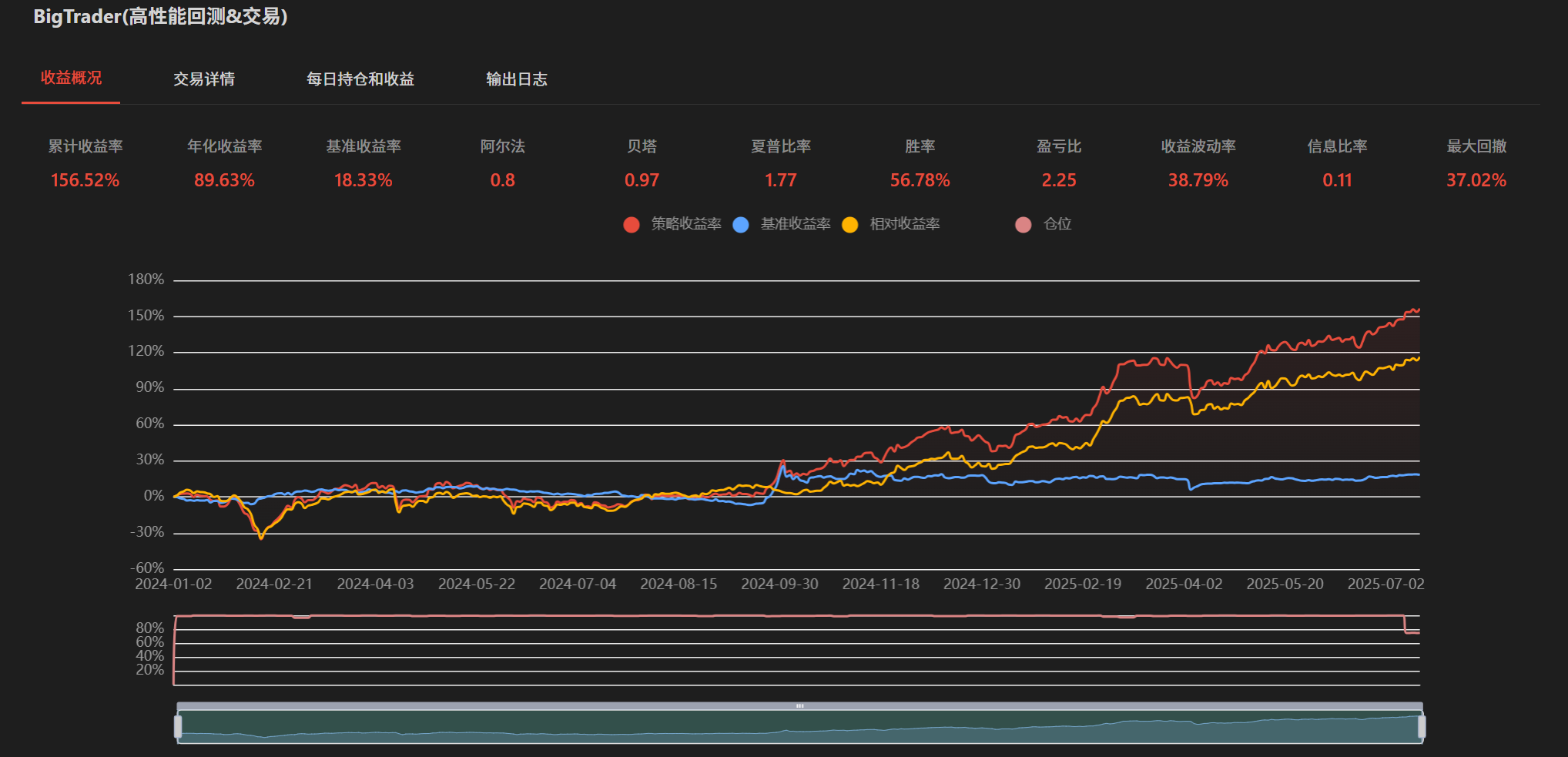Image resolution: width=1568 pixels, height=757 pixels.
Task: Select the 夏普比率 metric value 1.77
Action: click(x=780, y=180)
